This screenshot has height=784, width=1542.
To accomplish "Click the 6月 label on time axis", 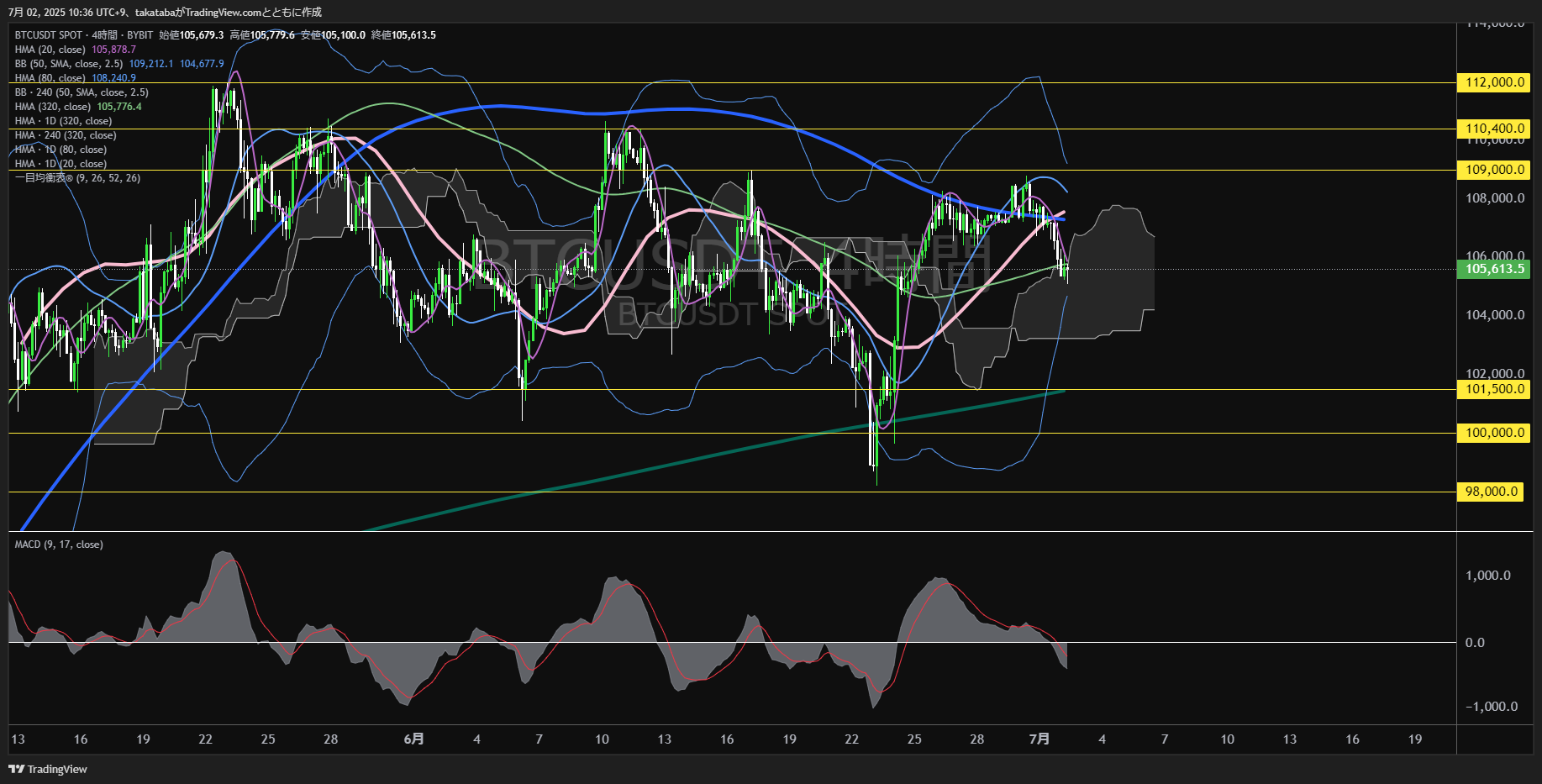I will click(x=413, y=739).
